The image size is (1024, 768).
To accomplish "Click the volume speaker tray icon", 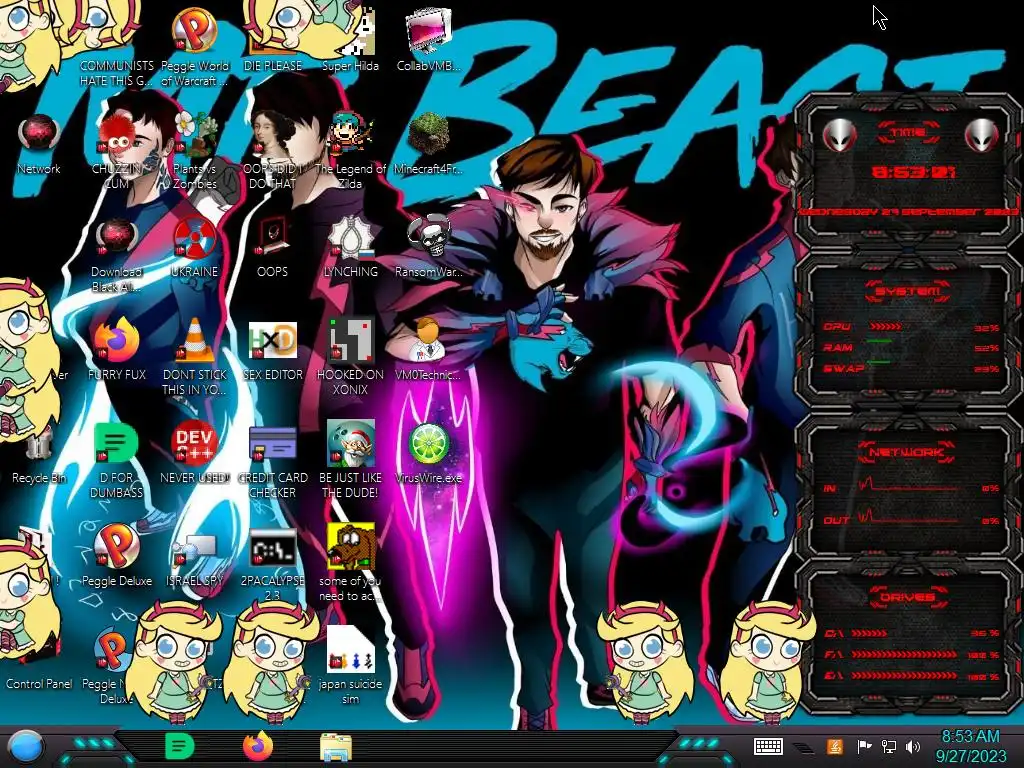I will click(x=913, y=746).
